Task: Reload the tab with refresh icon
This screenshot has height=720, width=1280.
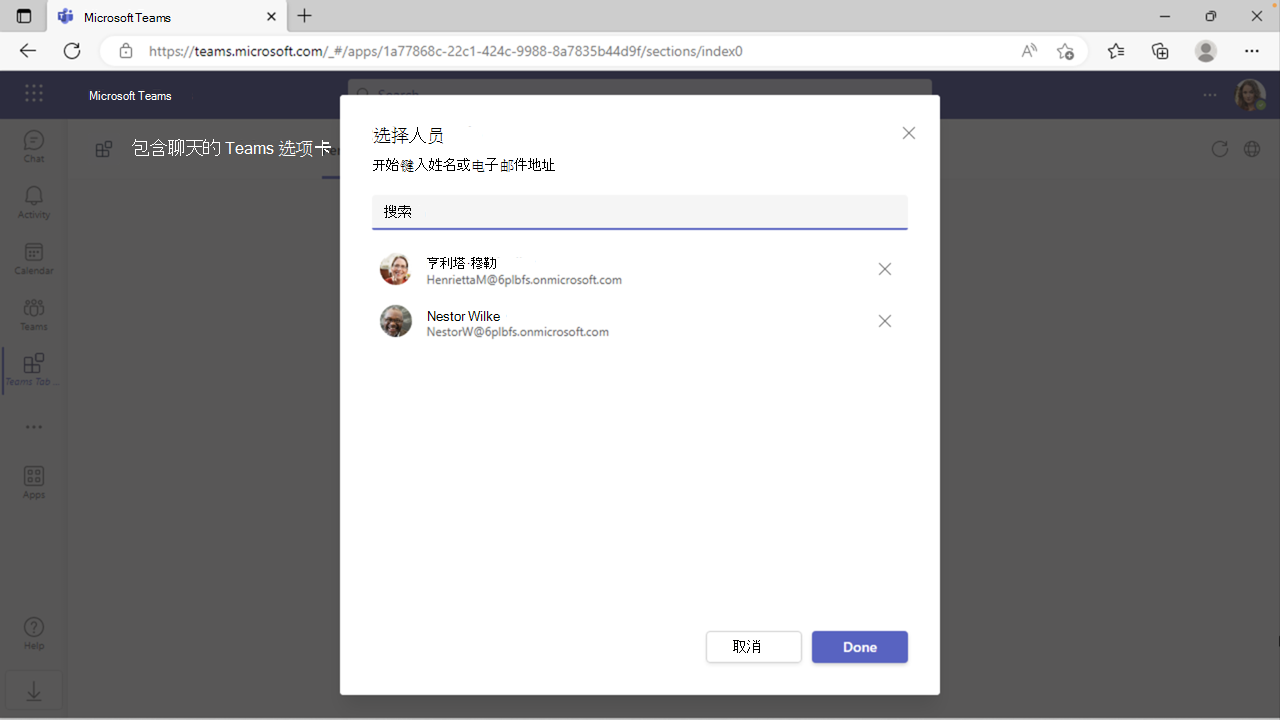Action: pyautogui.click(x=1219, y=149)
